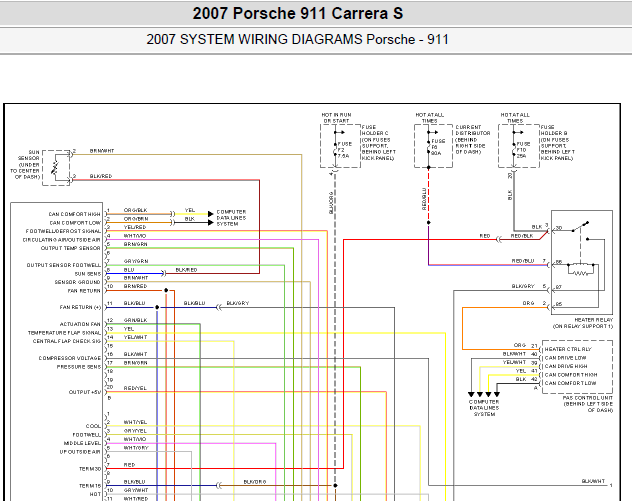The height and width of the screenshot is (501, 632).
Task: Click the SUN SENS pin label
Action: tap(87, 274)
